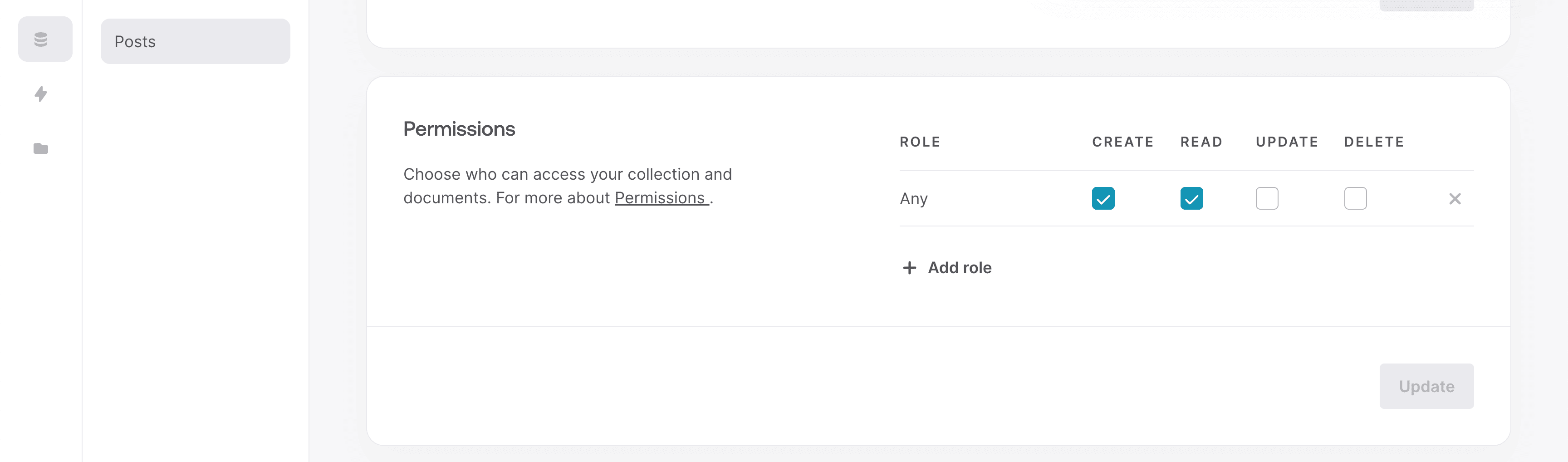Uncheck Create permission for Any role
Screen dimensions: 1568x462
[x=1103, y=198]
